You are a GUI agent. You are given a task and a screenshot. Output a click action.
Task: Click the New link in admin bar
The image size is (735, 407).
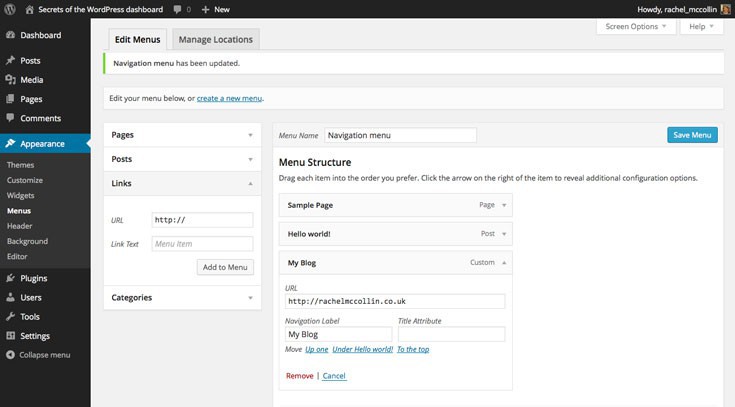(222, 9)
